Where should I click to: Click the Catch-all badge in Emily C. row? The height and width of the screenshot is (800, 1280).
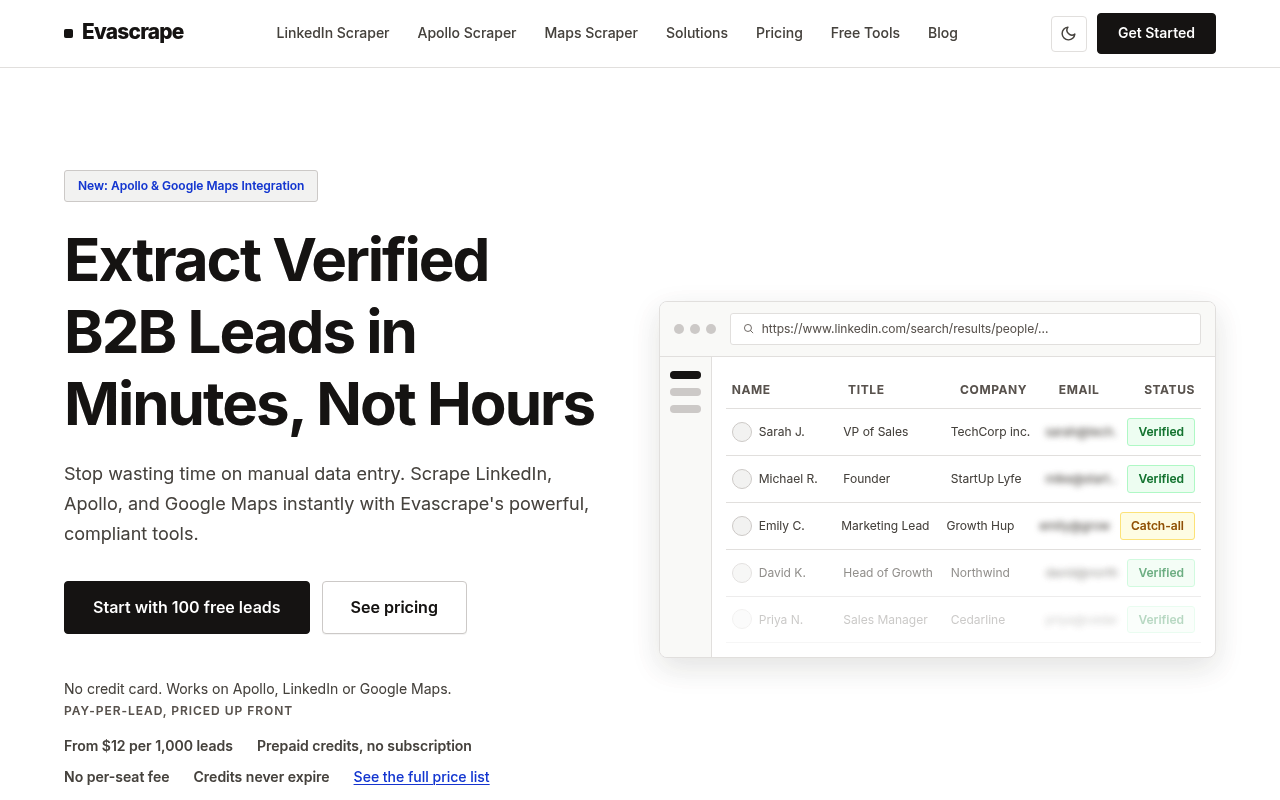tap(1157, 526)
